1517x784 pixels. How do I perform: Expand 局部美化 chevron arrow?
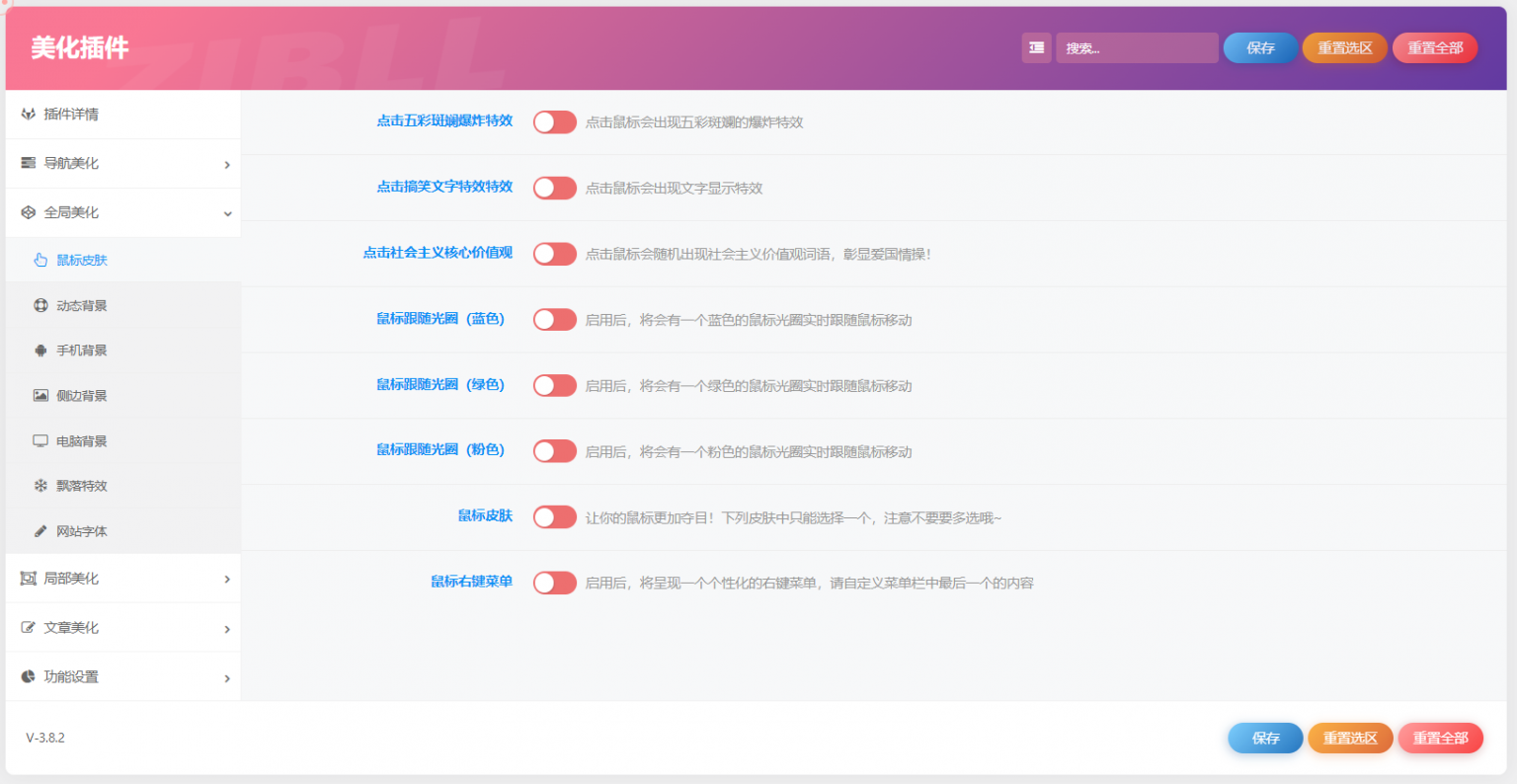[x=227, y=580]
